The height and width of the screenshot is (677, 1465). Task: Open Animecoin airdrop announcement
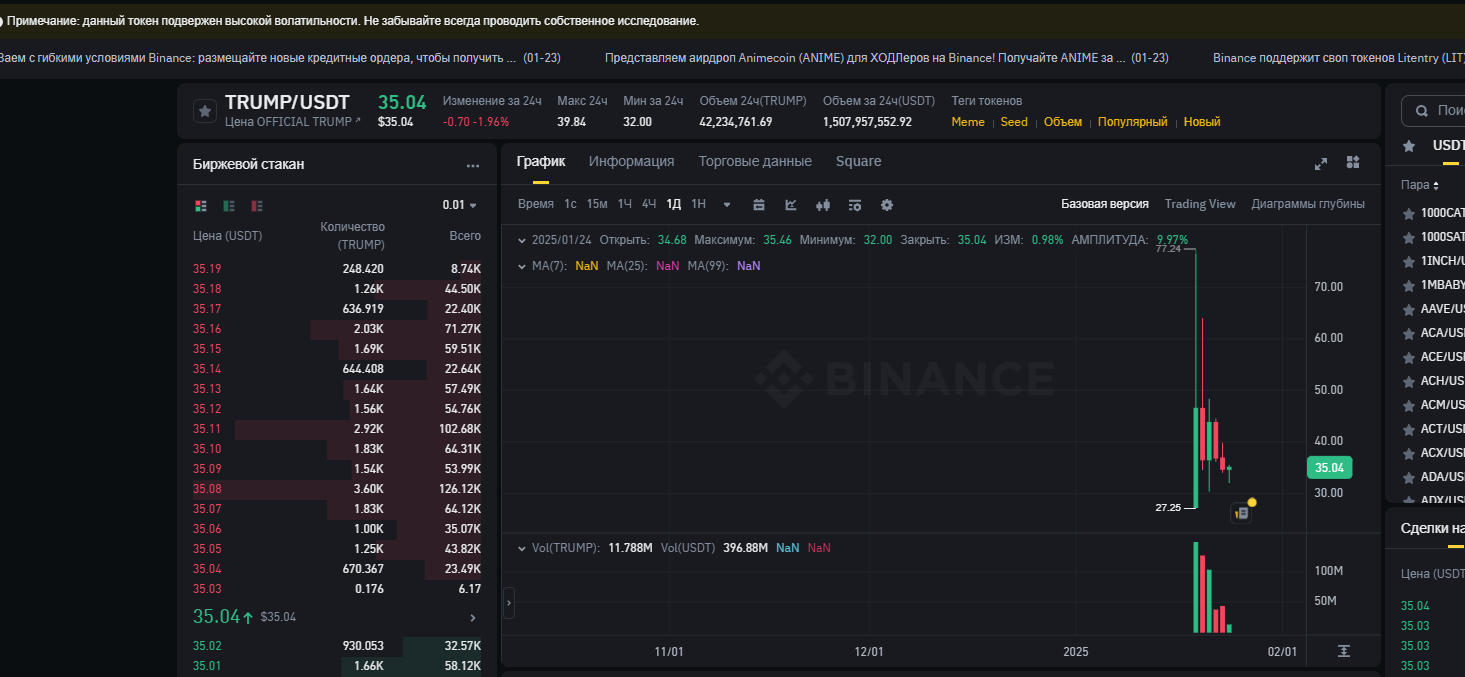887,58
